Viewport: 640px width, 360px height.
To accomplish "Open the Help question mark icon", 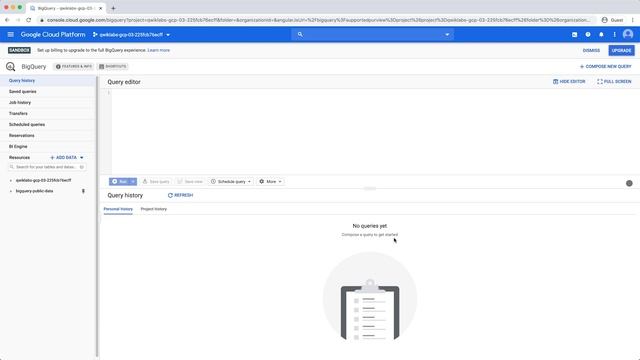I will tap(588, 35).
